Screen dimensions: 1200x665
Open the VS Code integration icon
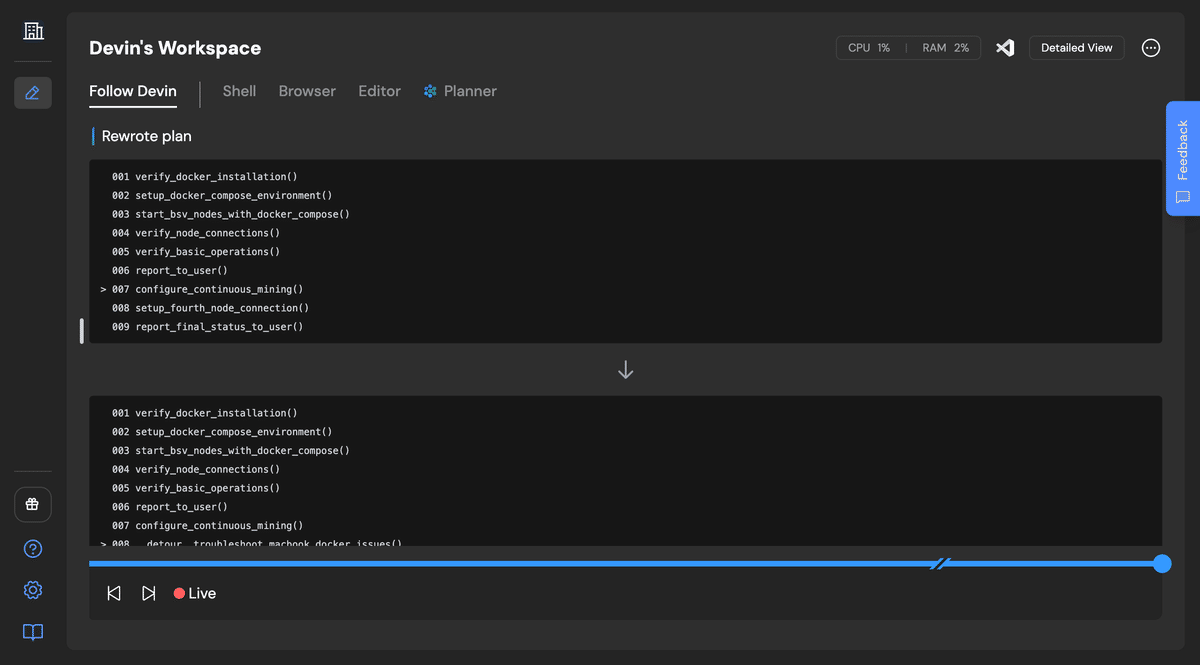(1004, 47)
